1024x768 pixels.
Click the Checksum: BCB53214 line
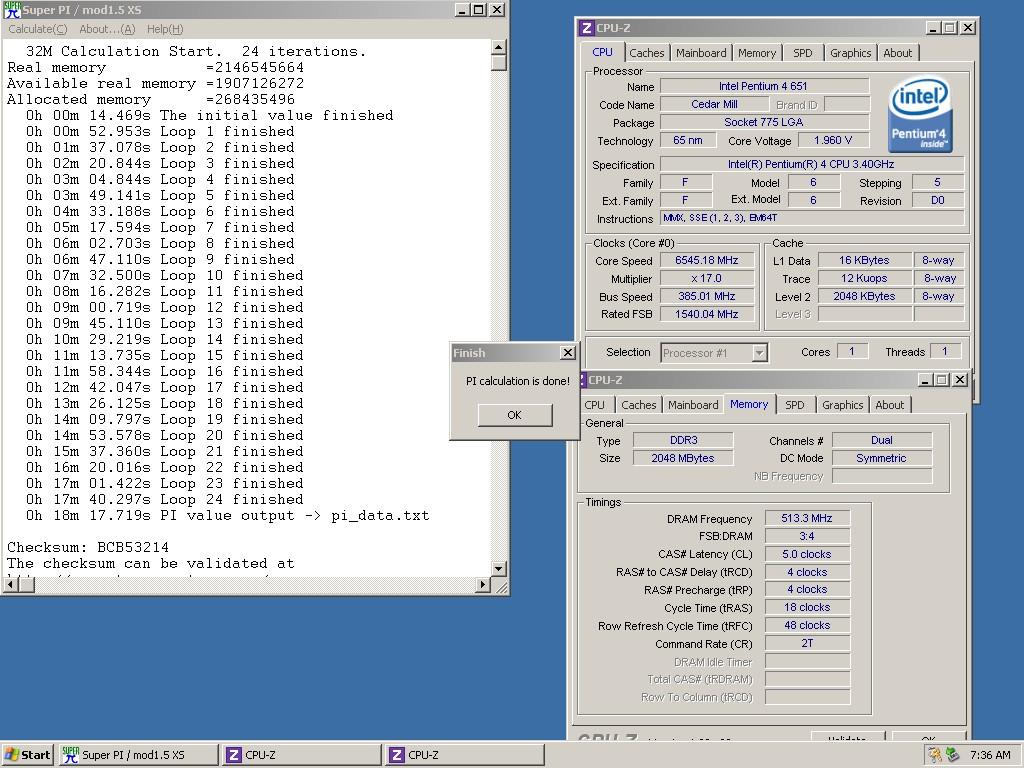coord(88,547)
